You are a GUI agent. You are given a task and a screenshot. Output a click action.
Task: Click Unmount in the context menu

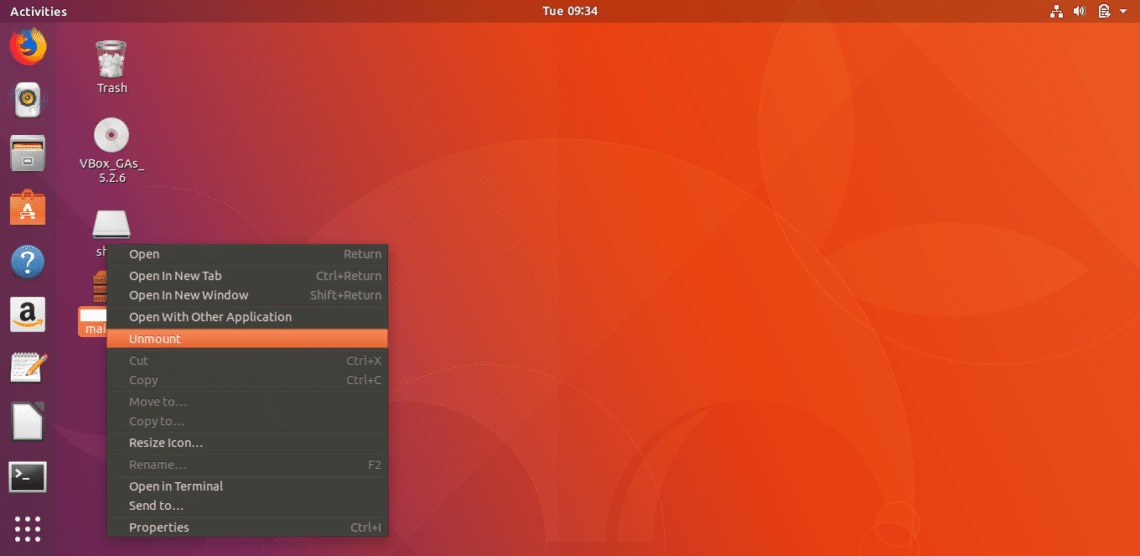247,339
